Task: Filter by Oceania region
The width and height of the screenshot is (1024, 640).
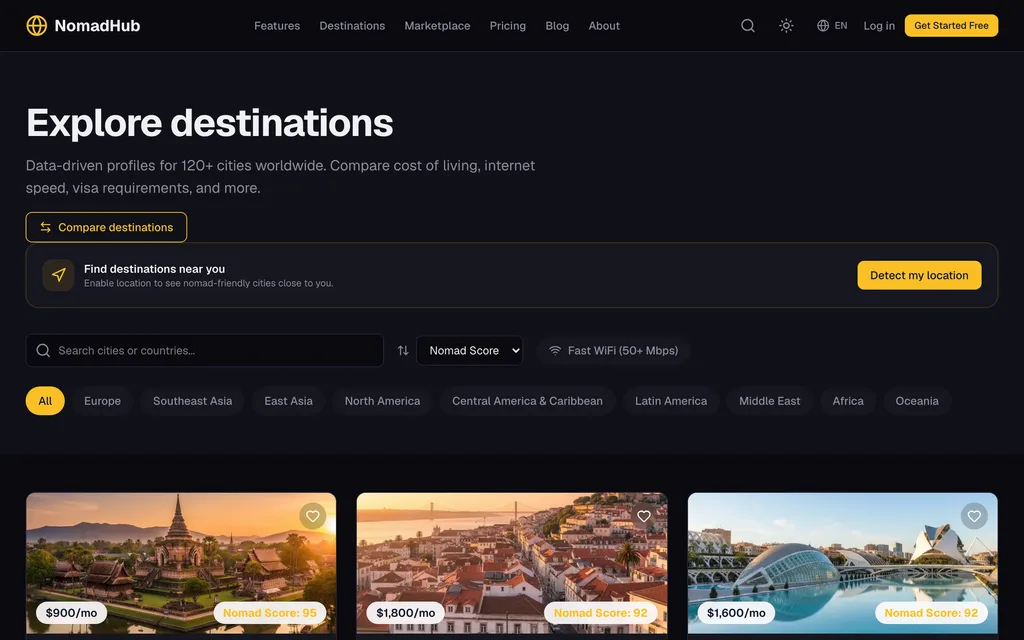Action: 917,401
